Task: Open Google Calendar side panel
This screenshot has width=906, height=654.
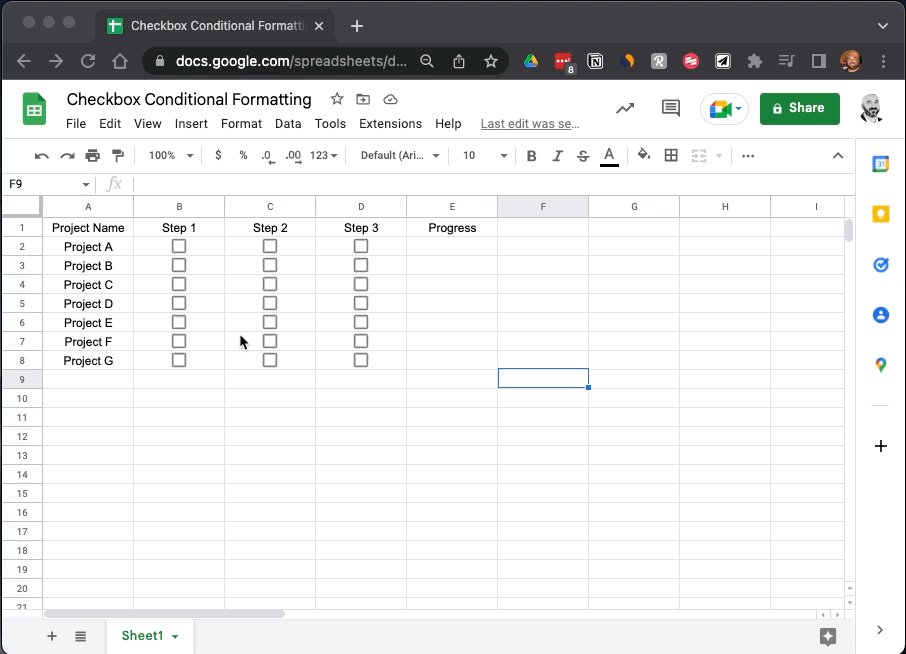Action: tap(880, 164)
